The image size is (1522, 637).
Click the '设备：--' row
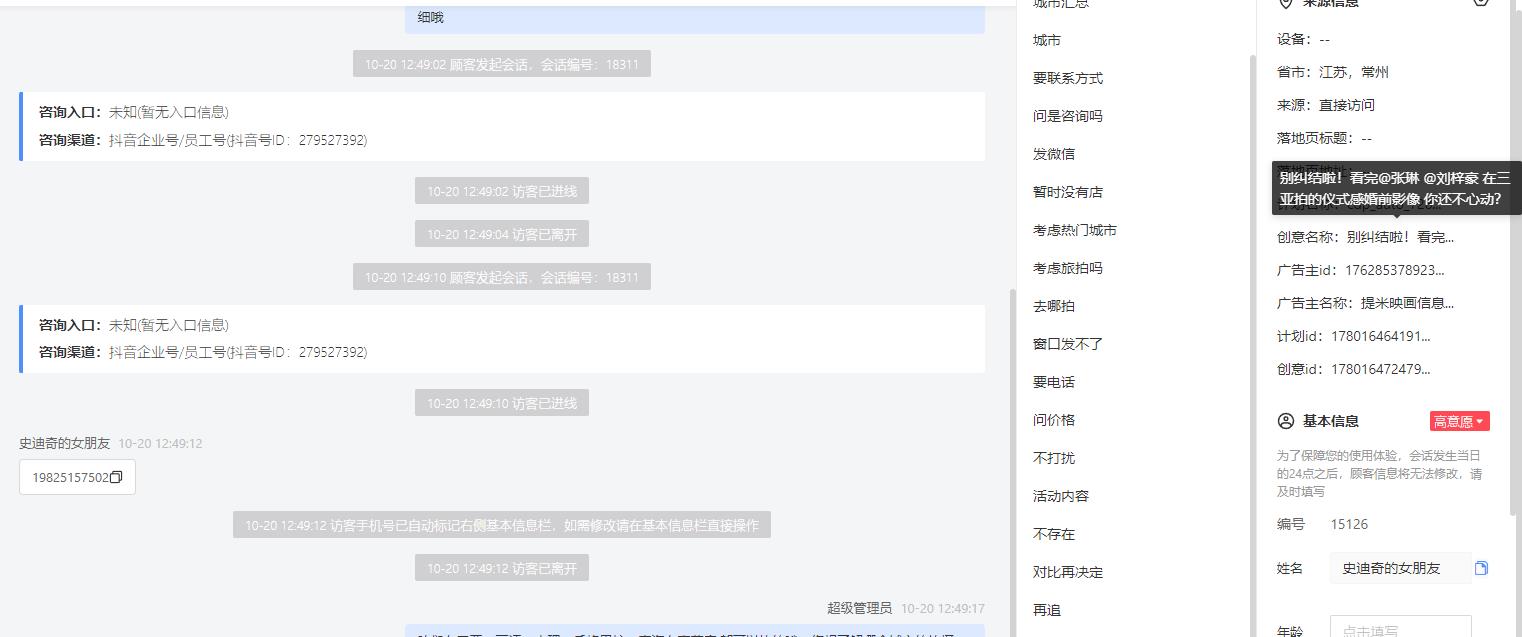click(x=1303, y=39)
